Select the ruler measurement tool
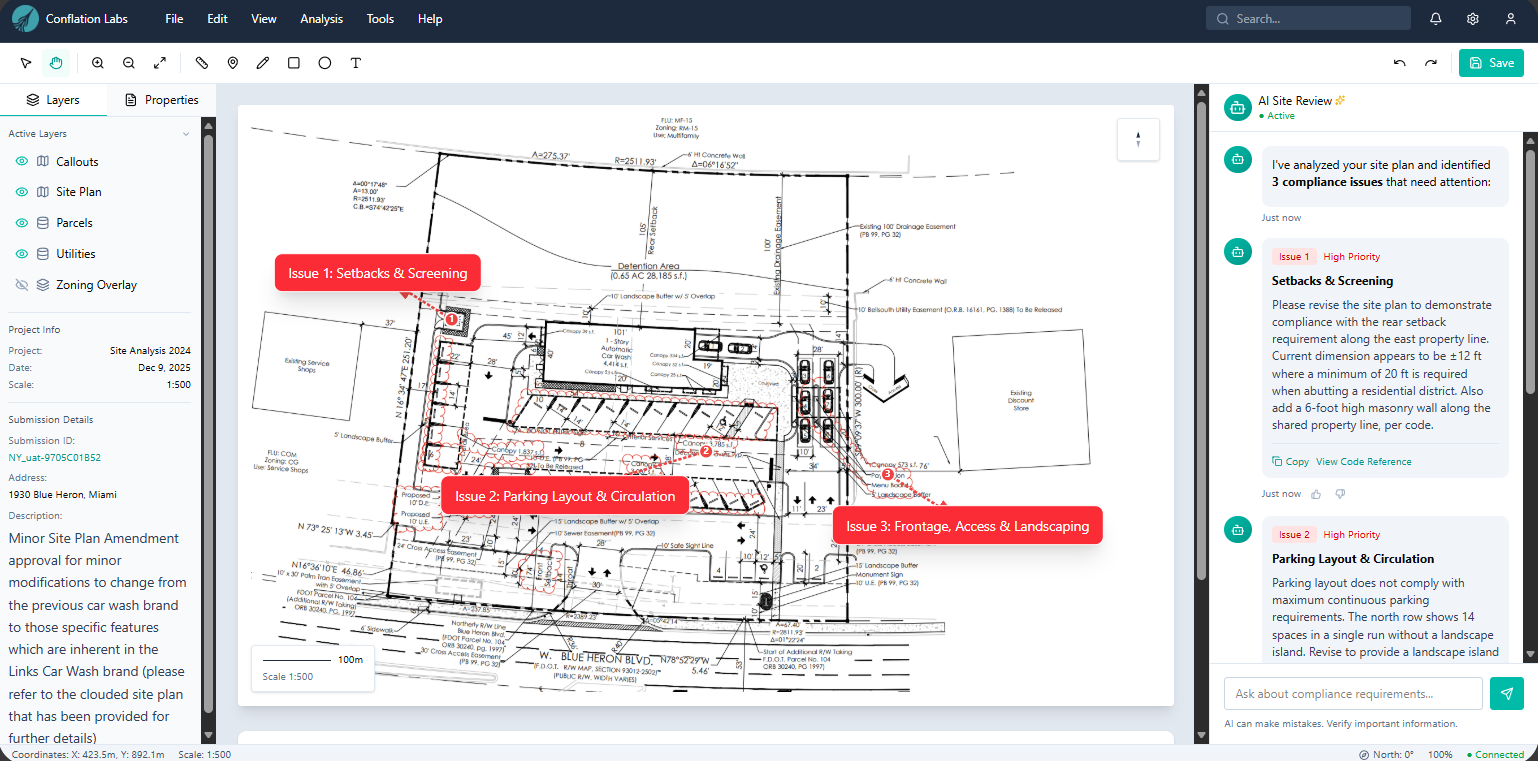Screen dimensions: 1538x761 coord(201,62)
